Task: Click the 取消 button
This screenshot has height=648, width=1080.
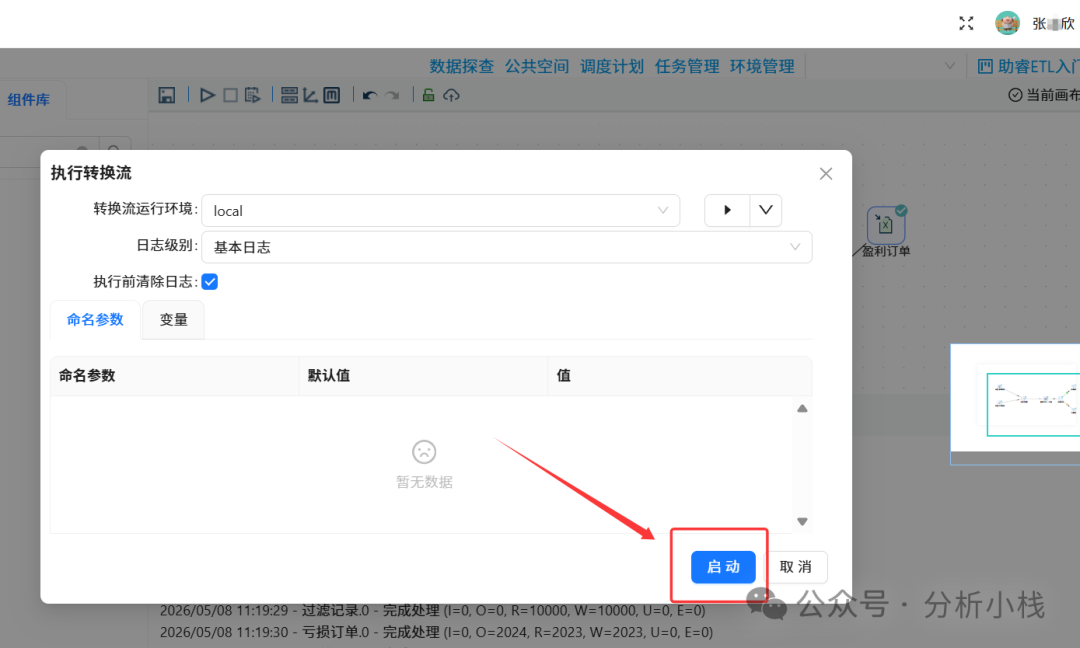Action: point(796,567)
